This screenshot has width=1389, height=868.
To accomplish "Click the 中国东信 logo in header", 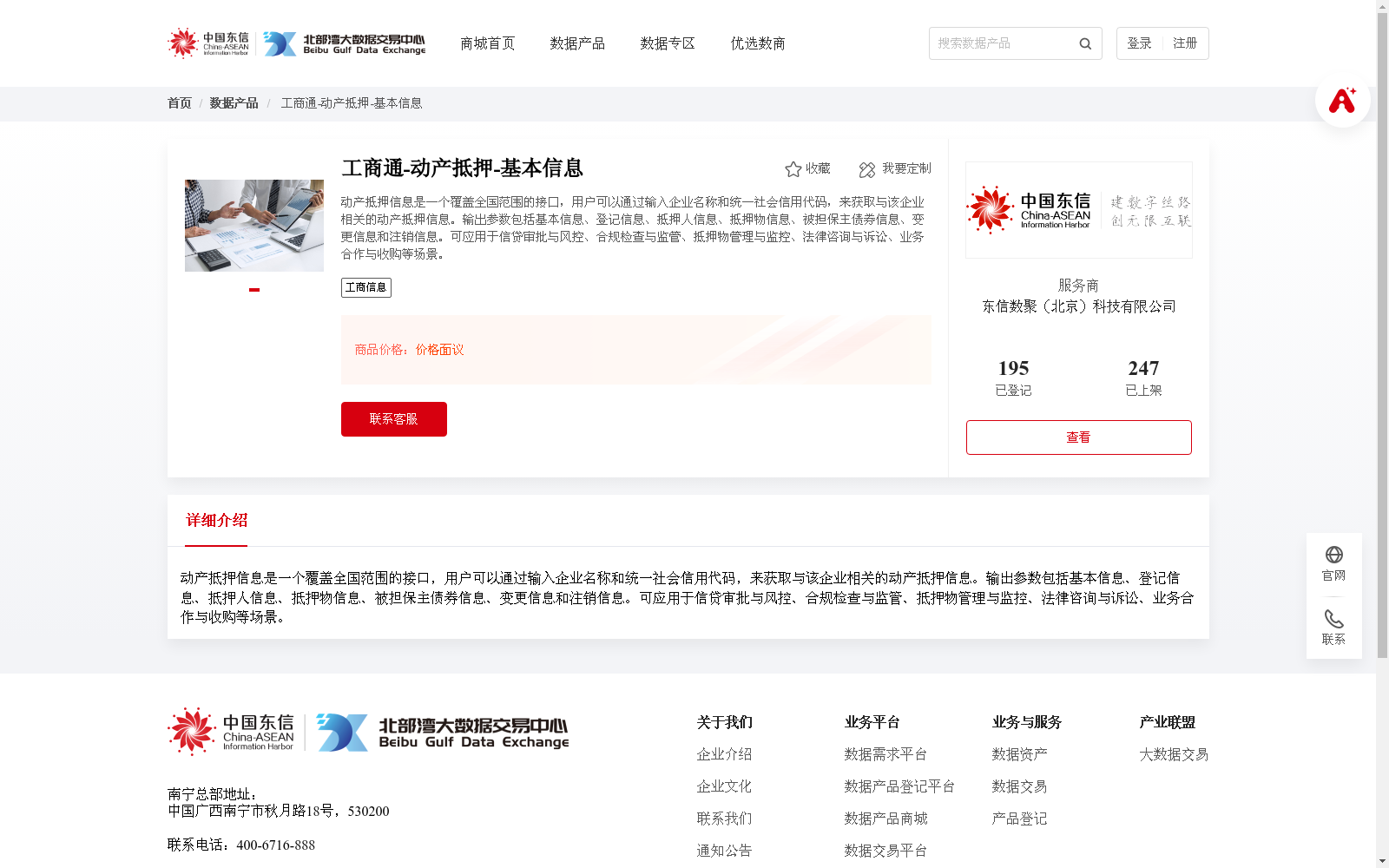I will coord(208,43).
